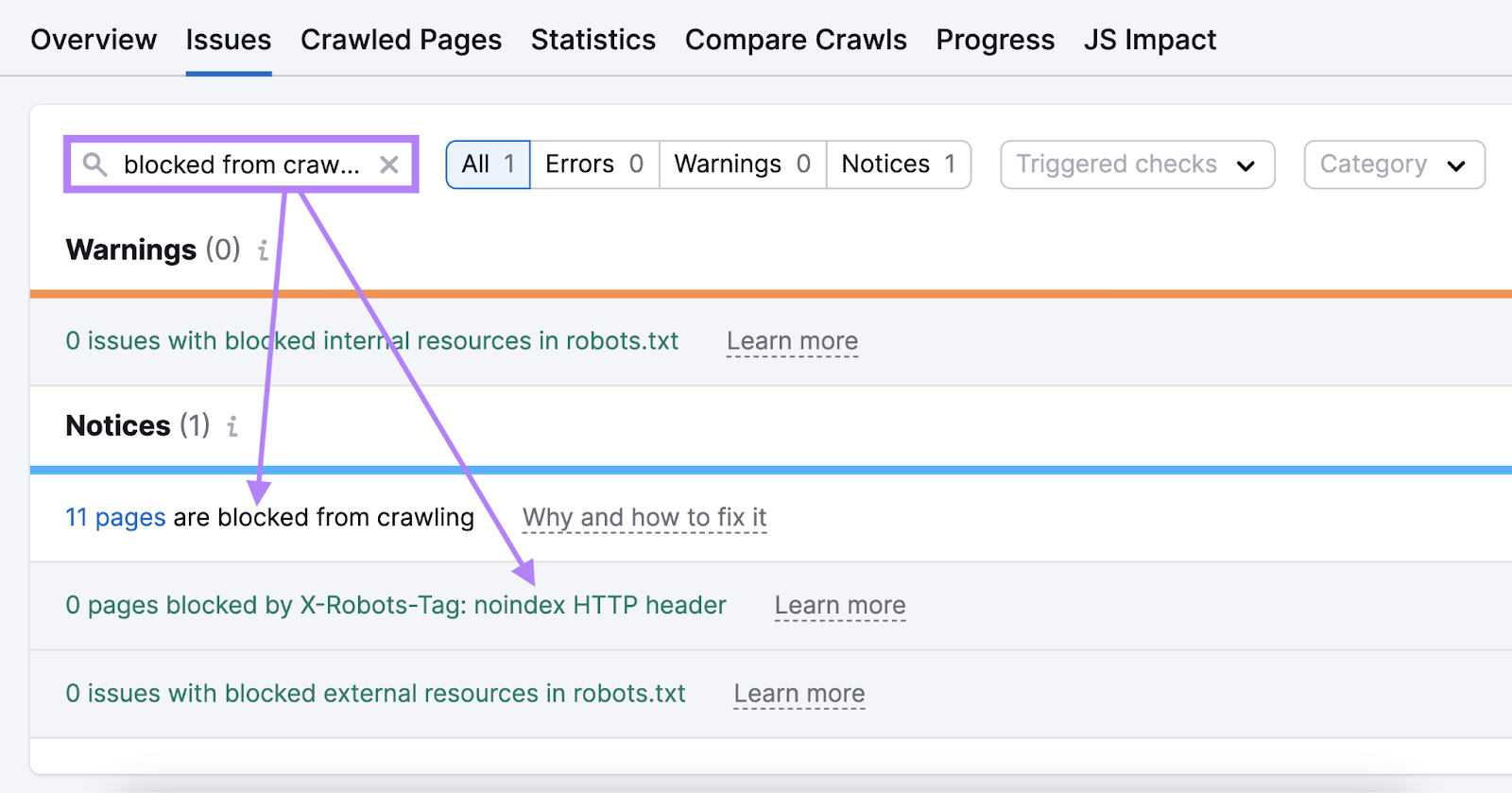Open the Crawled Pages tab
Image resolution: width=1512 pixels, height=793 pixels.
pos(401,40)
